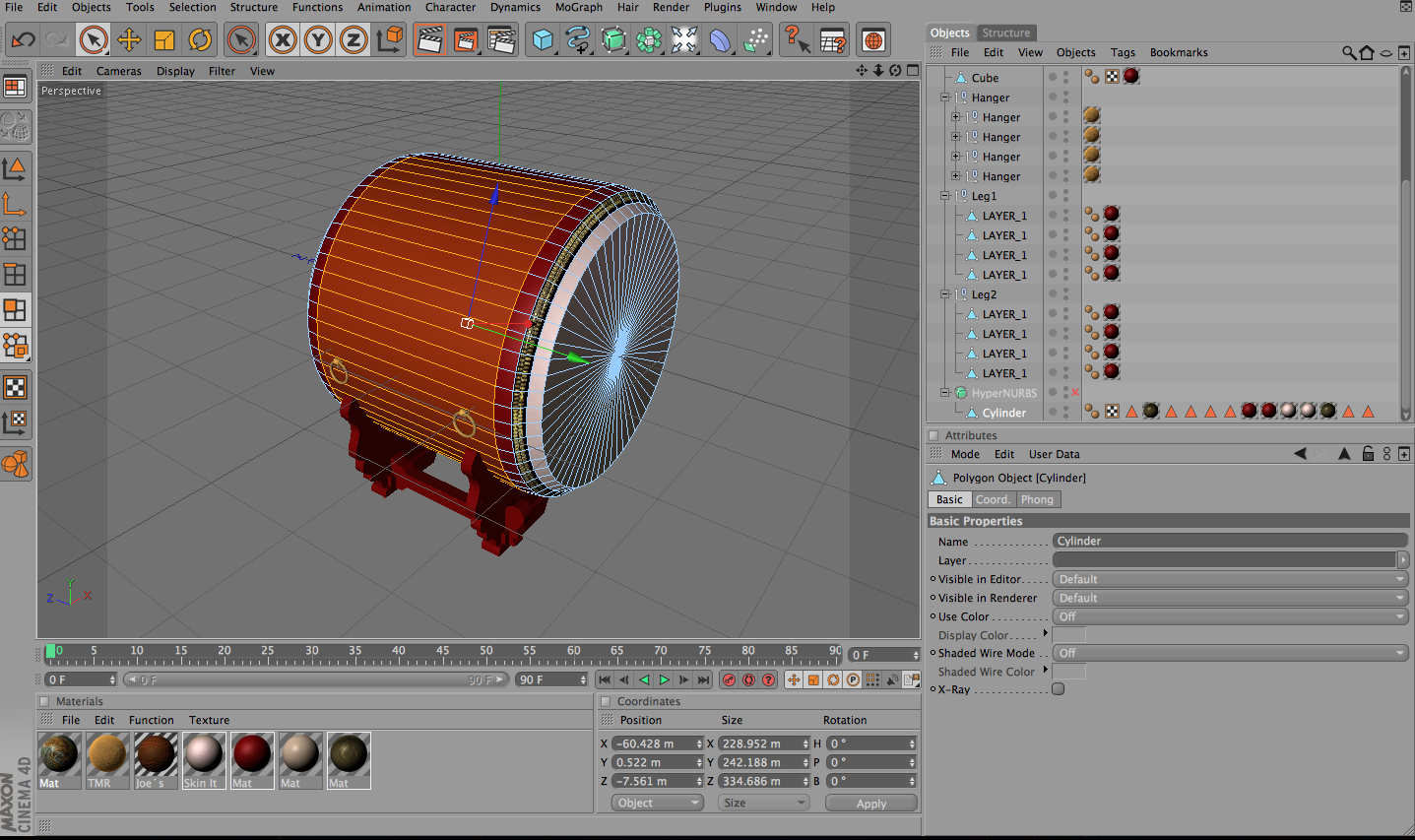Add a deformer object
This screenshot has width=1415, height=840.
[720, 40]
